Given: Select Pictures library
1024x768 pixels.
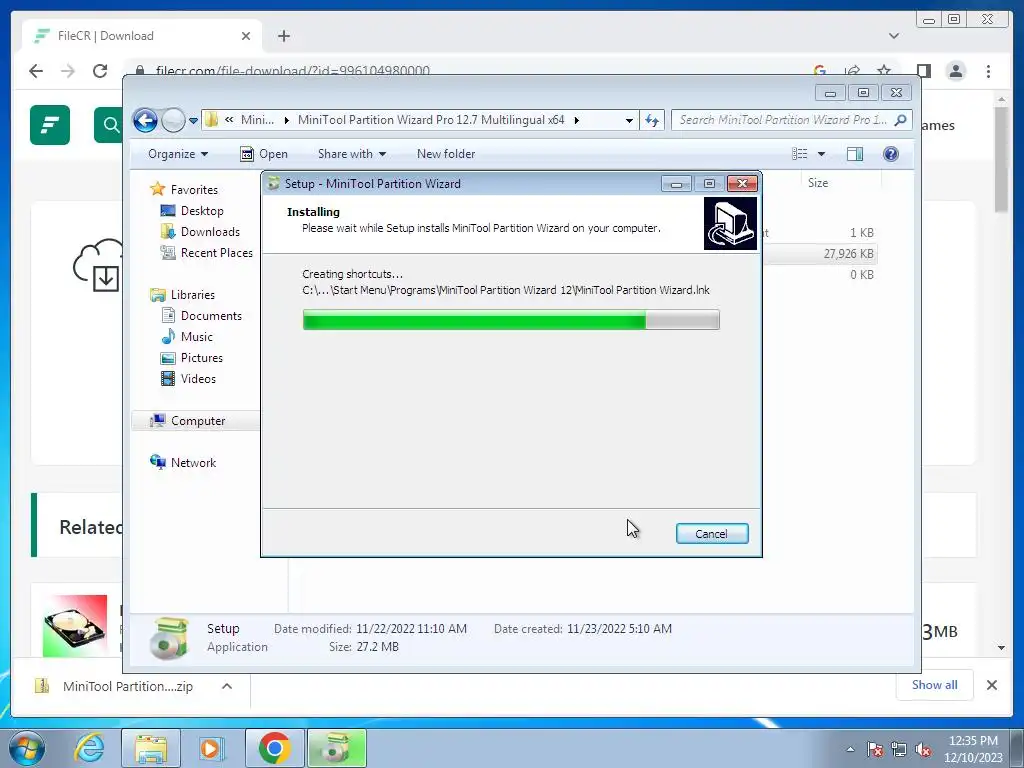Looking at the screenshot, I should [201, 358].
